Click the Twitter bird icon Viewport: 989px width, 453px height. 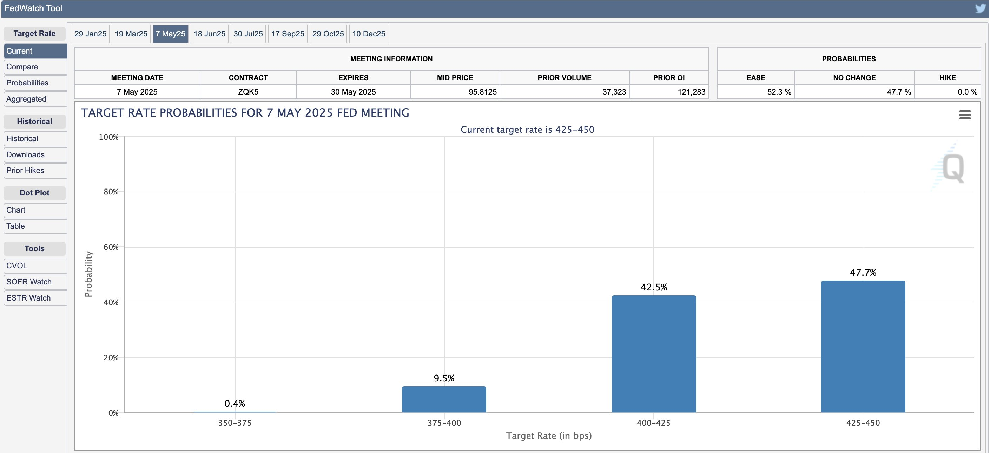pos(980,9)
